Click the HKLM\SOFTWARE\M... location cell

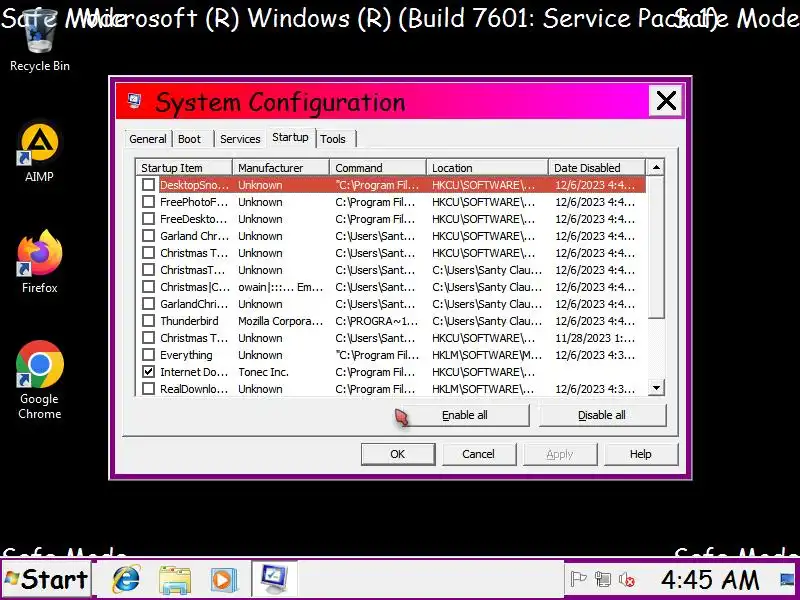[x=487, y=355]
